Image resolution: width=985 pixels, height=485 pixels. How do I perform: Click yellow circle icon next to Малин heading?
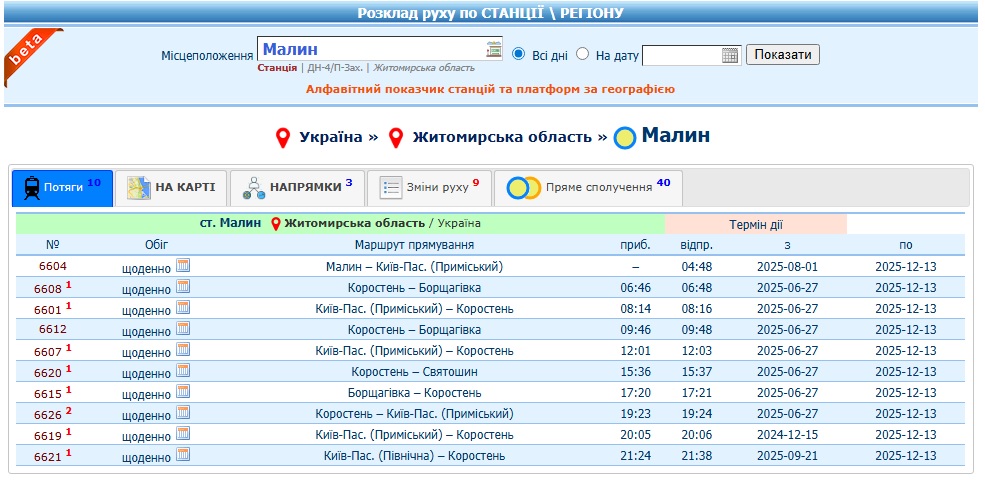[625, 138]
